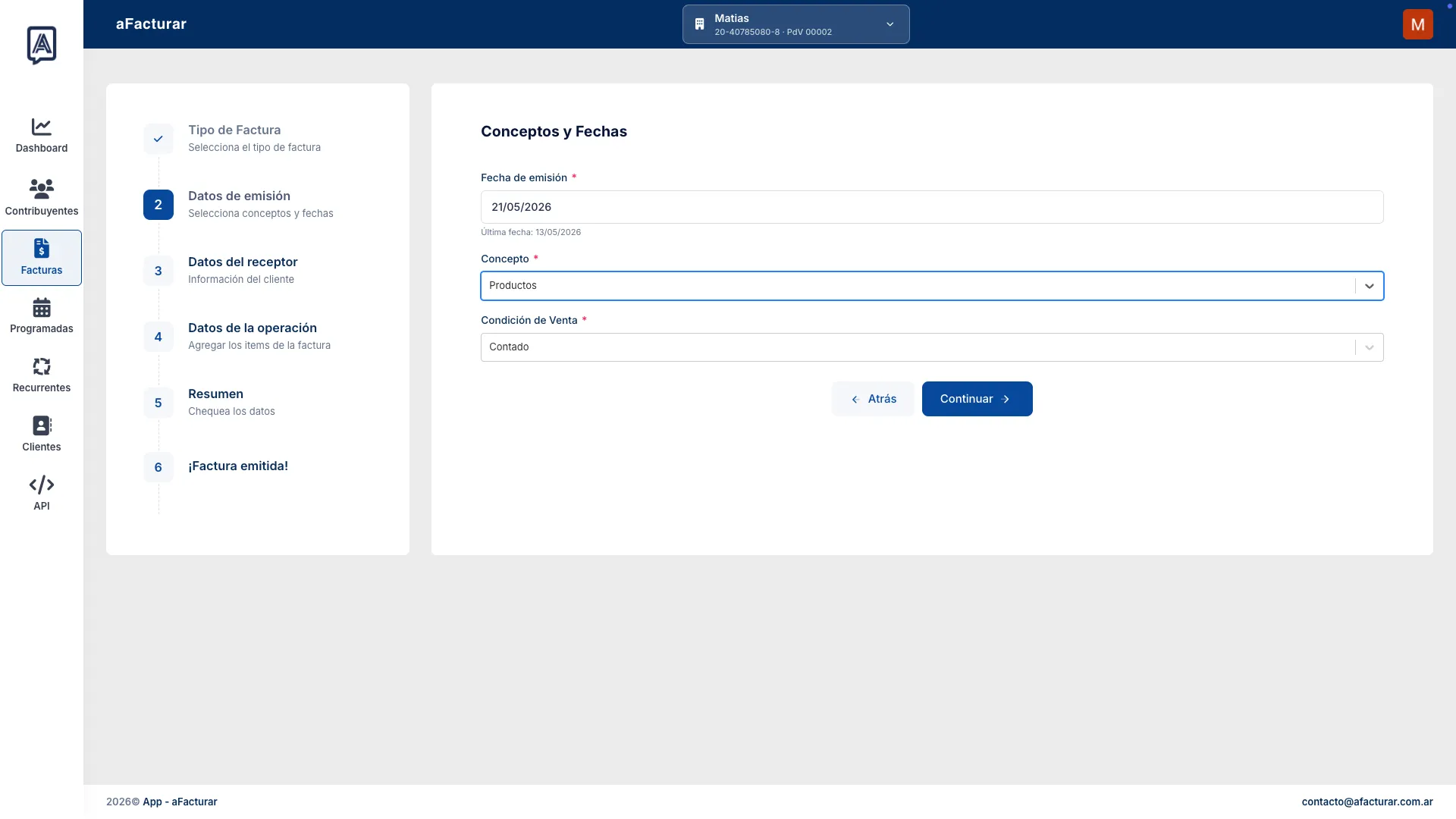Image resolution: width=1456 pixels, height=819 pixels.
Task: Open the Concepto Productos dropdown
Action: point(932,286)
